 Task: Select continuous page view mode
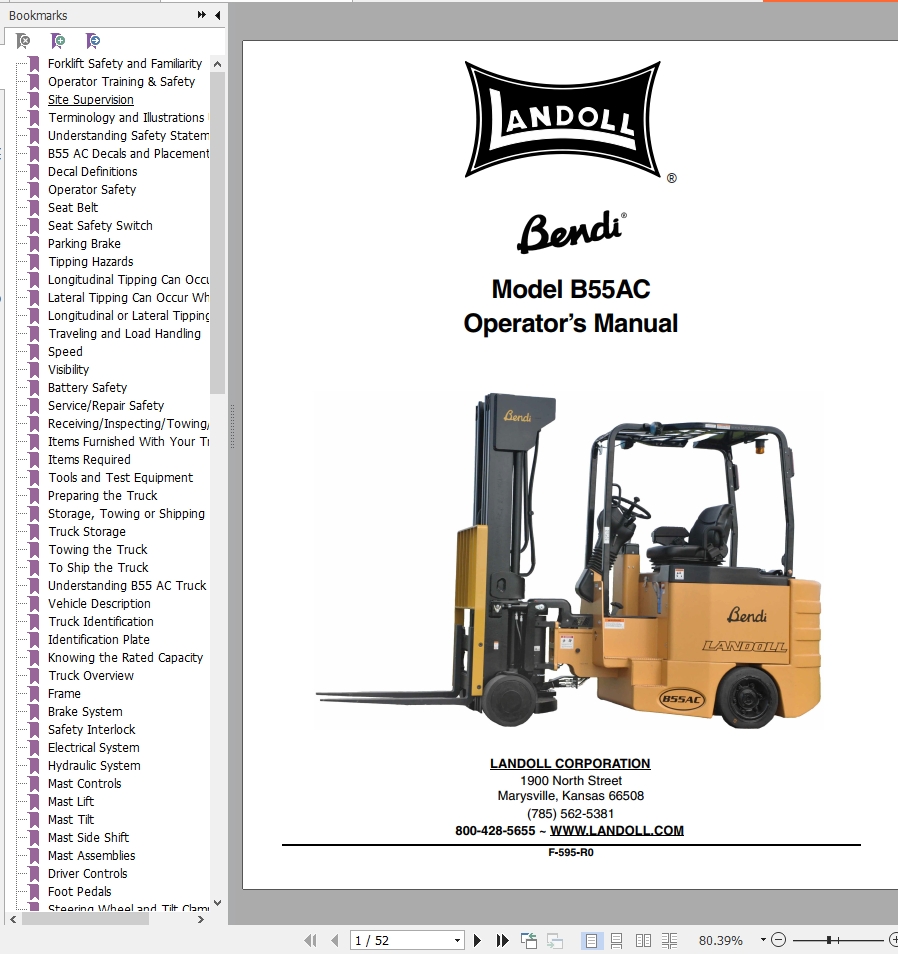tap(616, 941)
